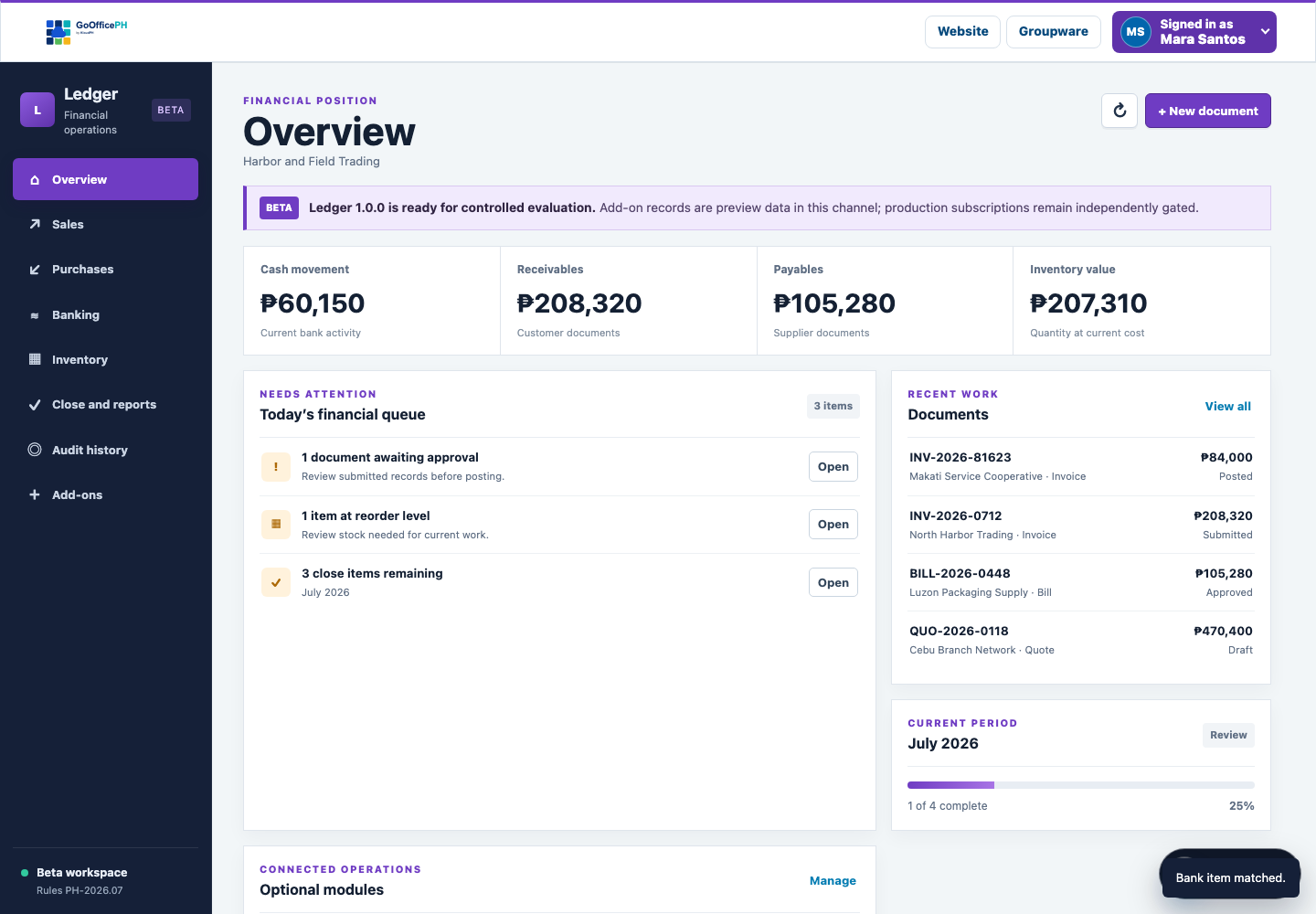
Task: Click the ₱470,400 quote amount
Action: [1223, 632]
